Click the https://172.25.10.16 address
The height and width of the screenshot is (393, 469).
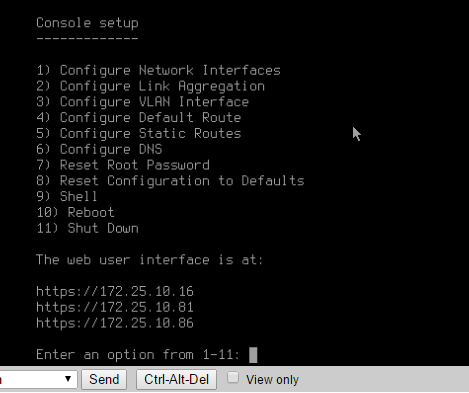[x=115, y=291]
